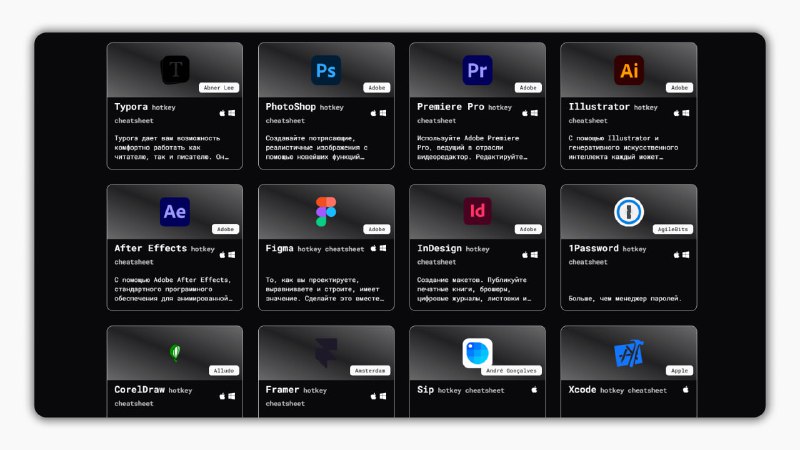This screenshot has height=450, width=800.
Task: Open the 1Password logo icon
Action: pos(629,211)
